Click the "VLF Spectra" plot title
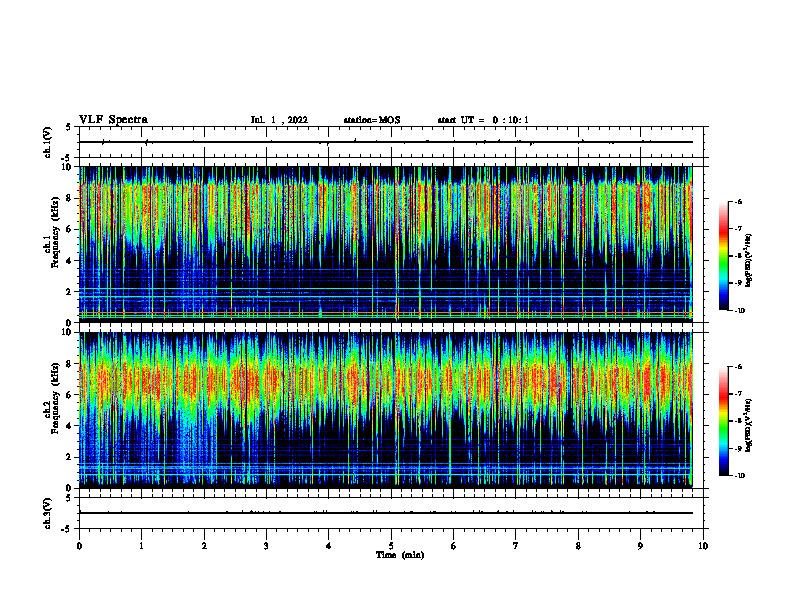 (x=113, y=120)
